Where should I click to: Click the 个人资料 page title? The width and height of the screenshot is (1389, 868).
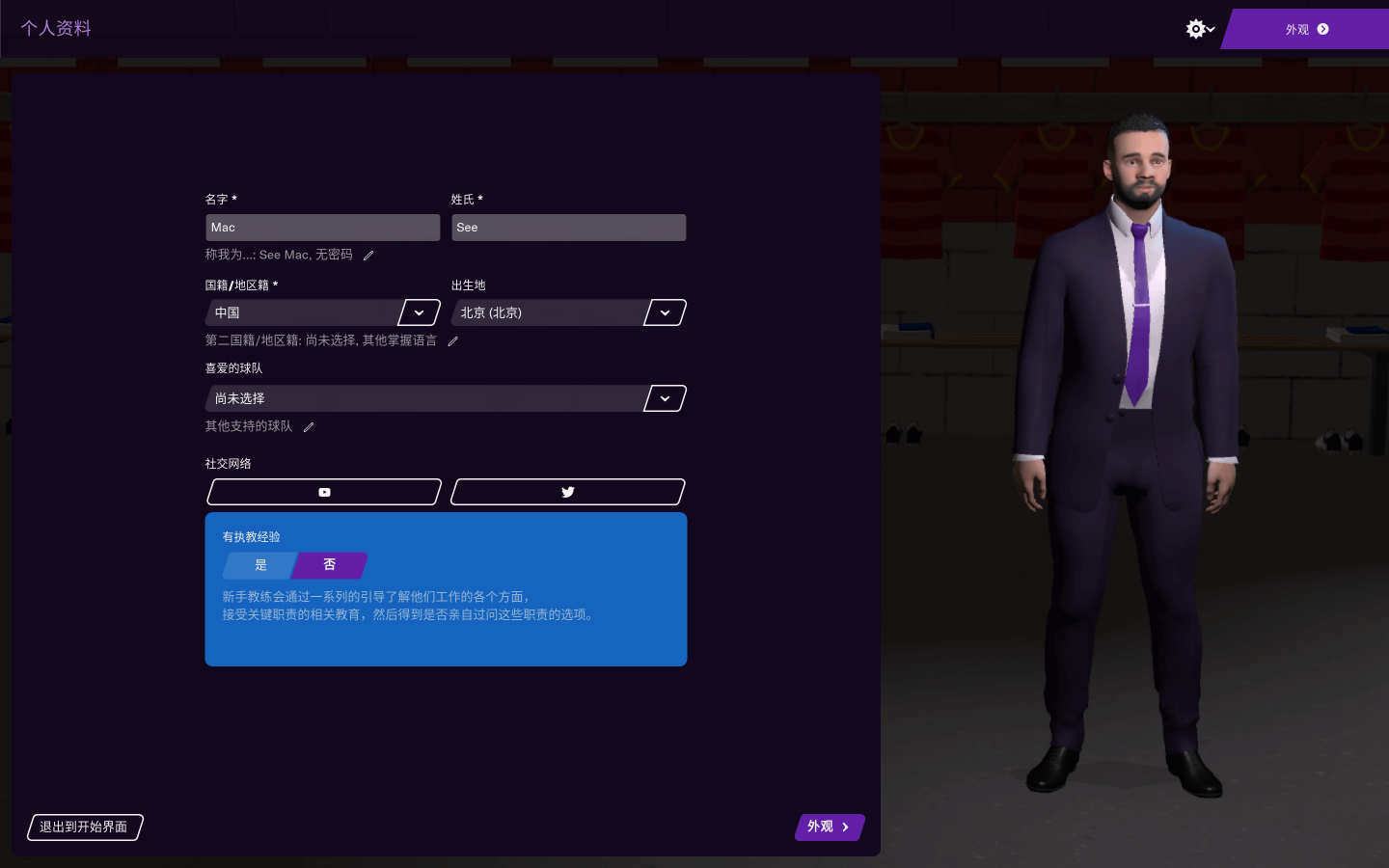click(56, 29)
